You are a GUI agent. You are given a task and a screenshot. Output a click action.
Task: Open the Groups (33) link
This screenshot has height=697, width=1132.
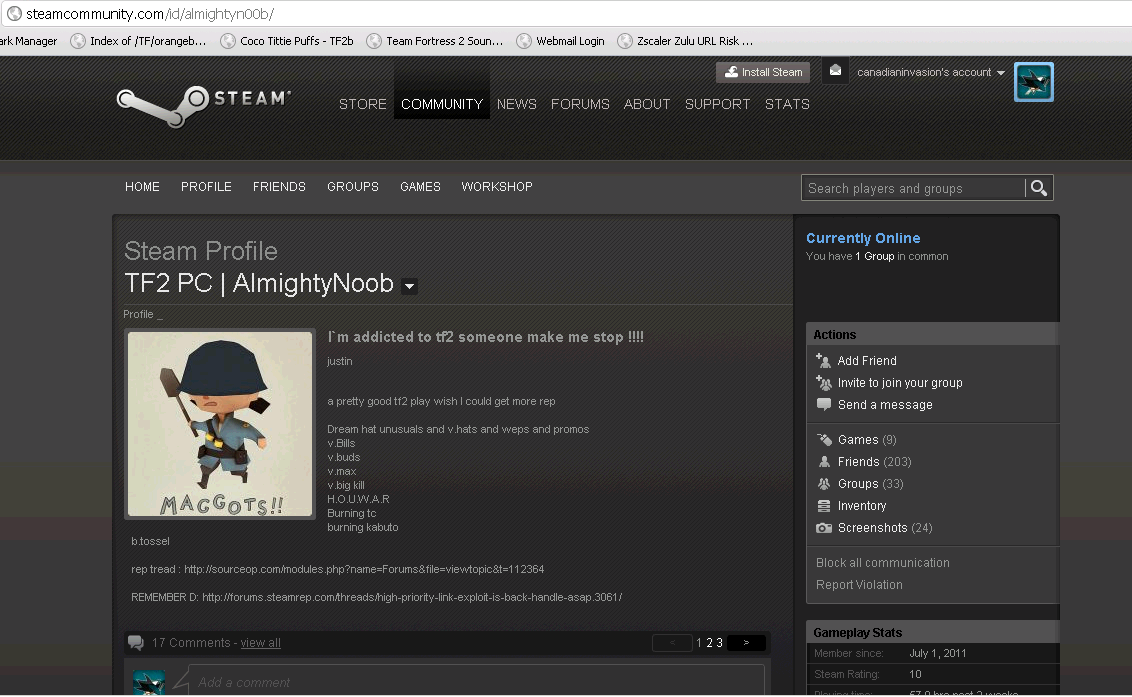click(x=871, y=484)
